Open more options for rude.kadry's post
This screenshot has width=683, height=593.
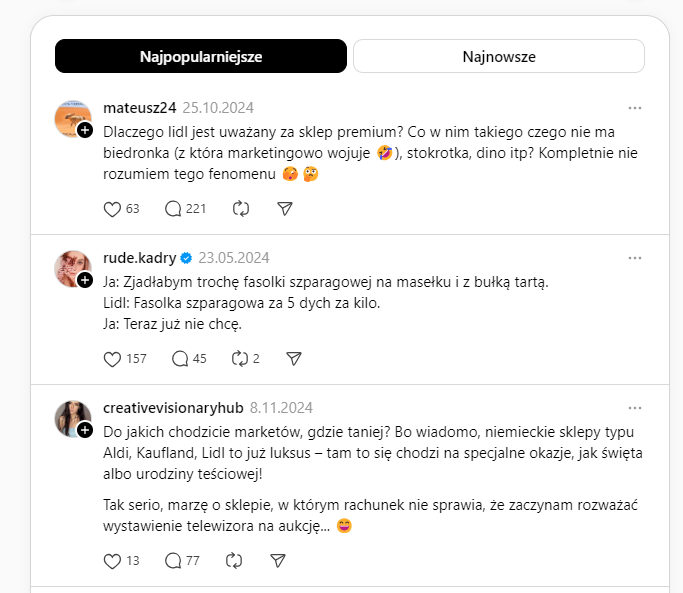coord(635,258)
